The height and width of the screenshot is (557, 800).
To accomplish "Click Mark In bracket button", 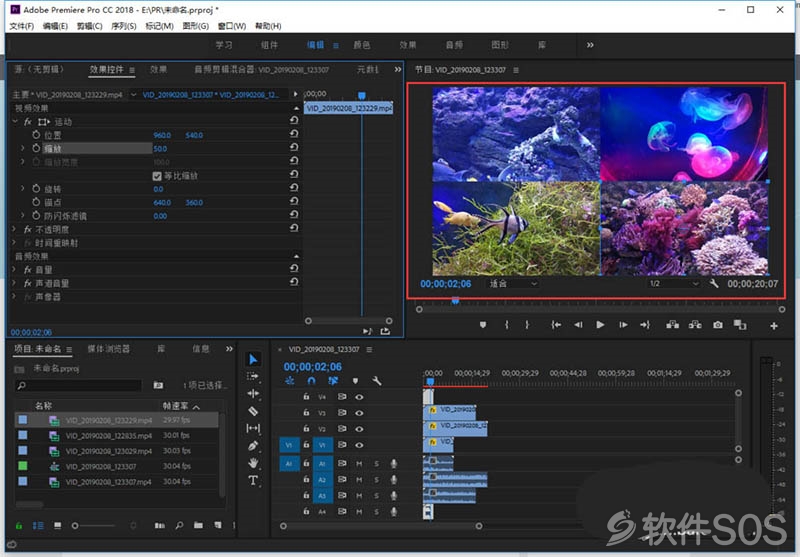I will point(507,324).
